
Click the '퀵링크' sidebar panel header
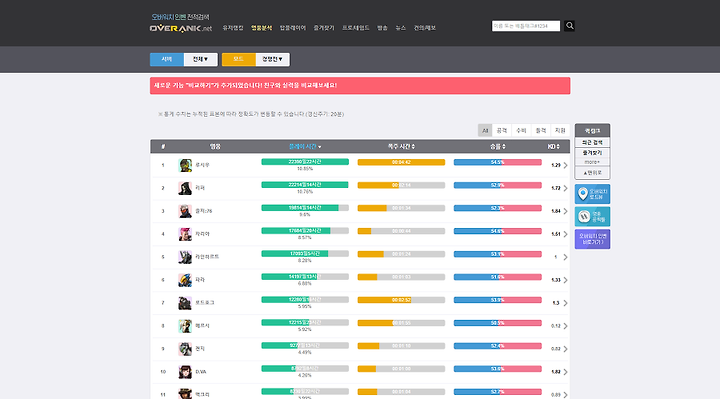592,131
